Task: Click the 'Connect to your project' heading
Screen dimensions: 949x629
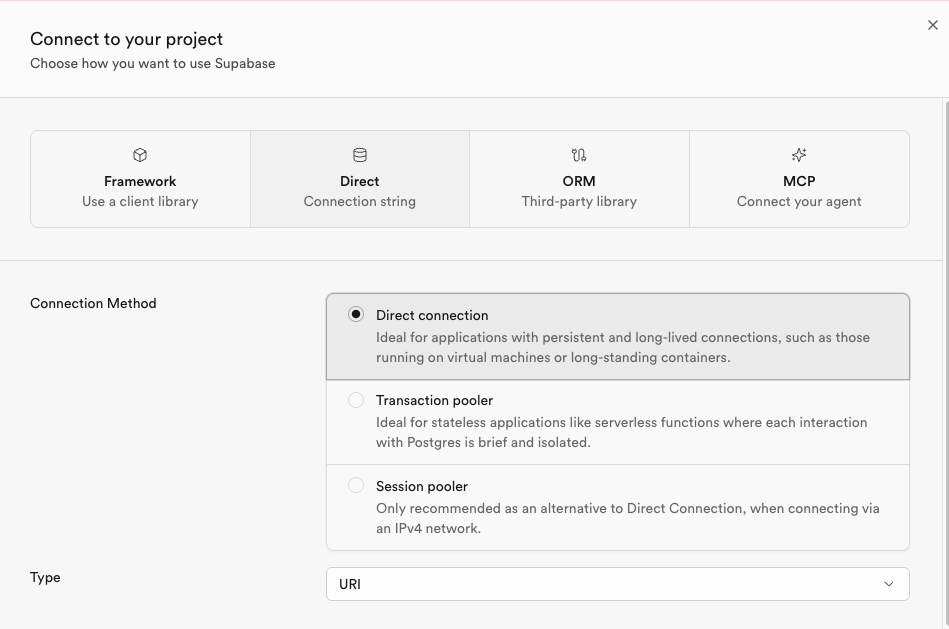Action: [x=126, y=39]
